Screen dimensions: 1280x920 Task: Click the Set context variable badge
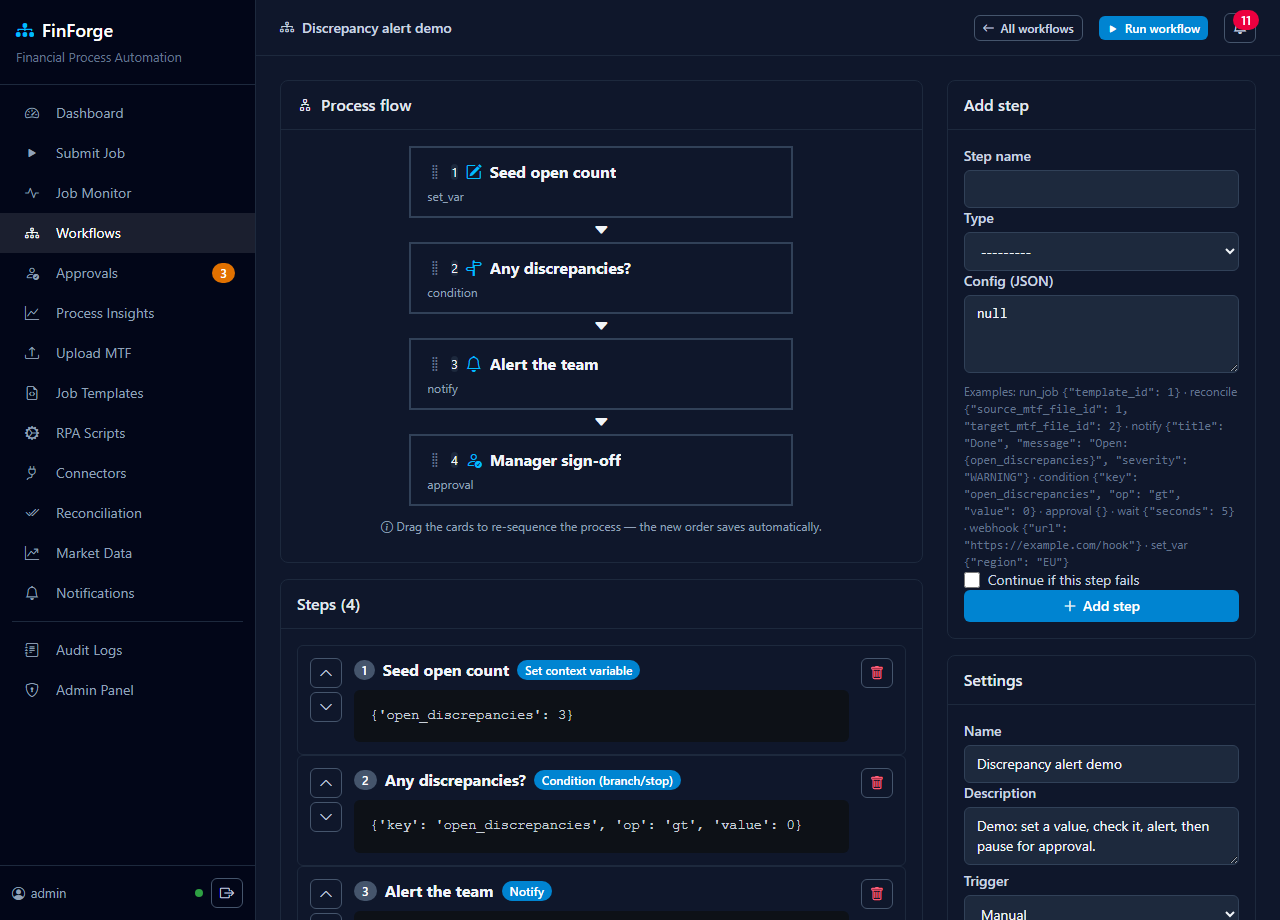click(x=578, y=670)
